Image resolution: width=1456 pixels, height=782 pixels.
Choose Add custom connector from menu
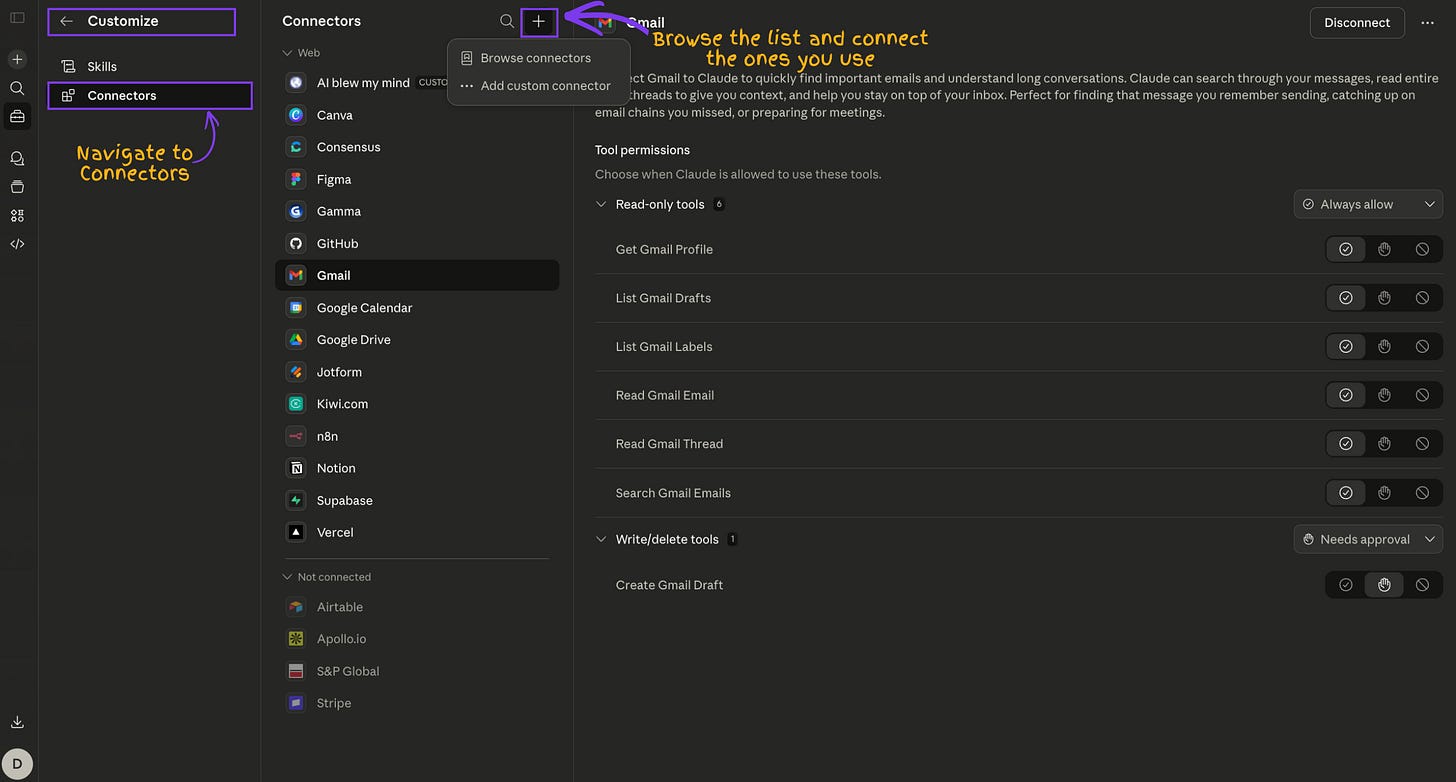coord(538,86)
